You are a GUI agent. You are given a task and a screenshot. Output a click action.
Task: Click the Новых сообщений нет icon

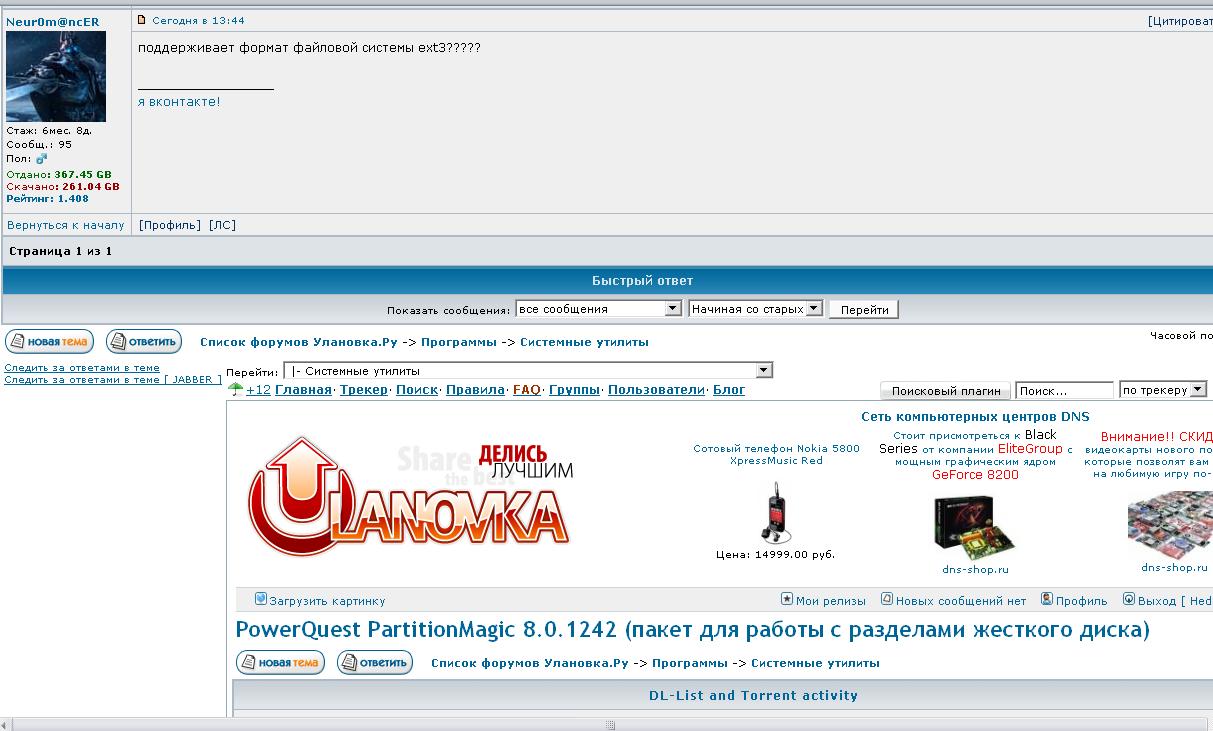pyautogui.click(x=887, y=599)
